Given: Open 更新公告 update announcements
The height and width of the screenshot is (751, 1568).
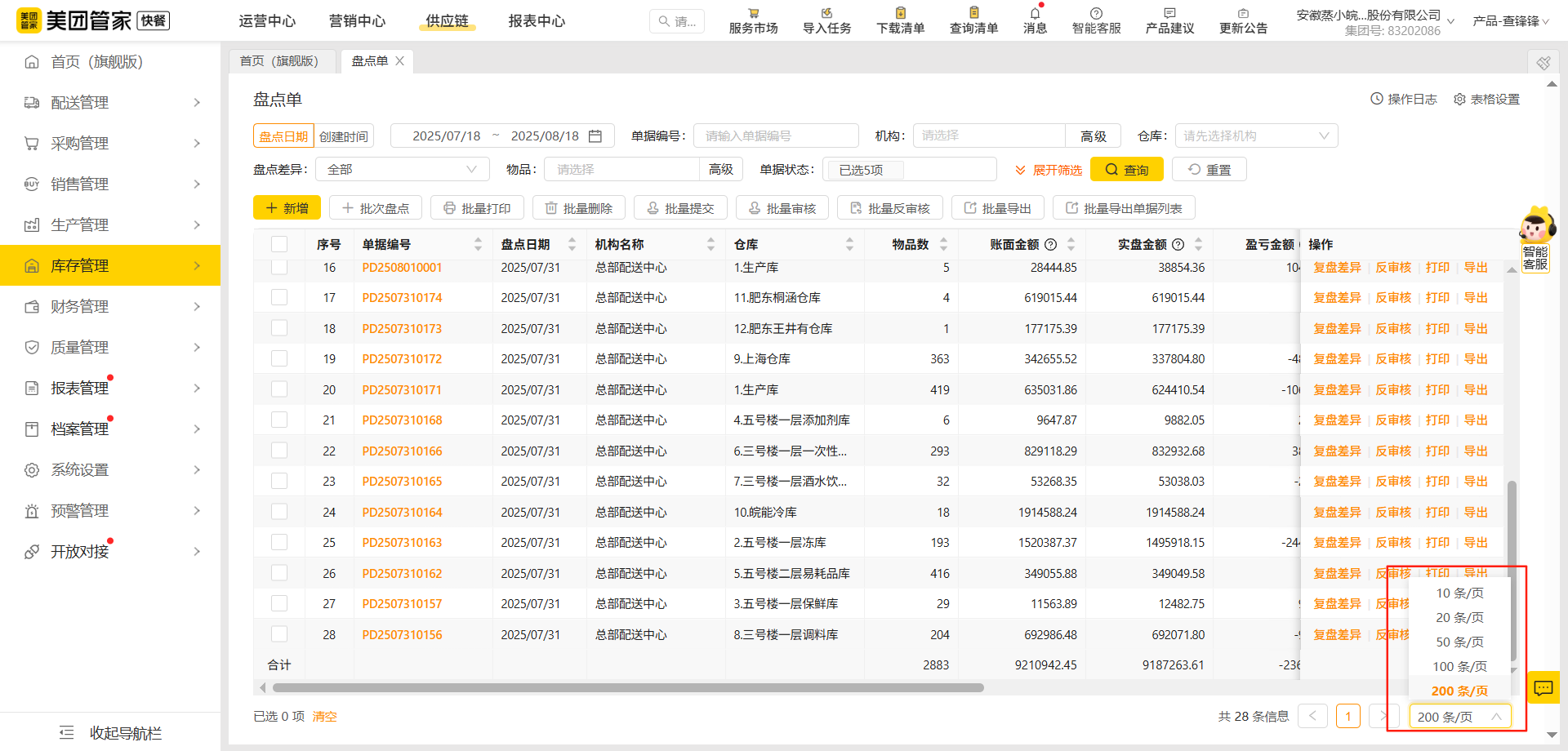Looking at the screenshot, I should coord(1243,20).
